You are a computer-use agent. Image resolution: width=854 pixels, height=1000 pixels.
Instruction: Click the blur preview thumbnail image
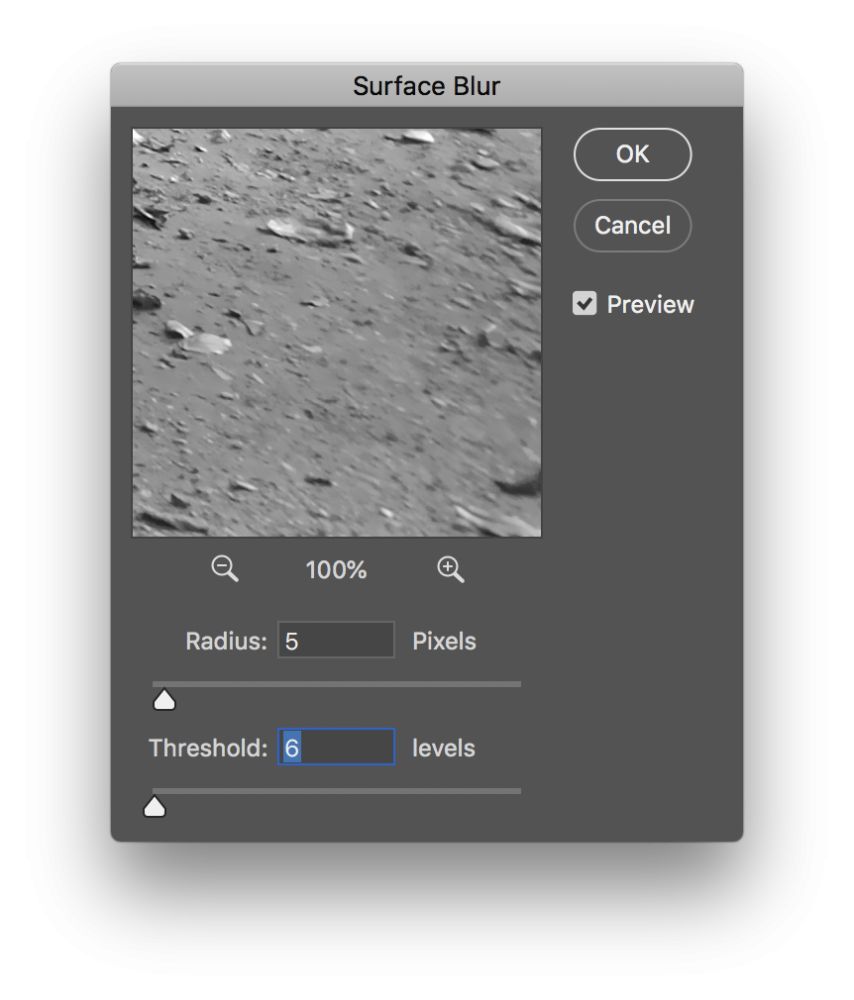click(x=337, y=333)
